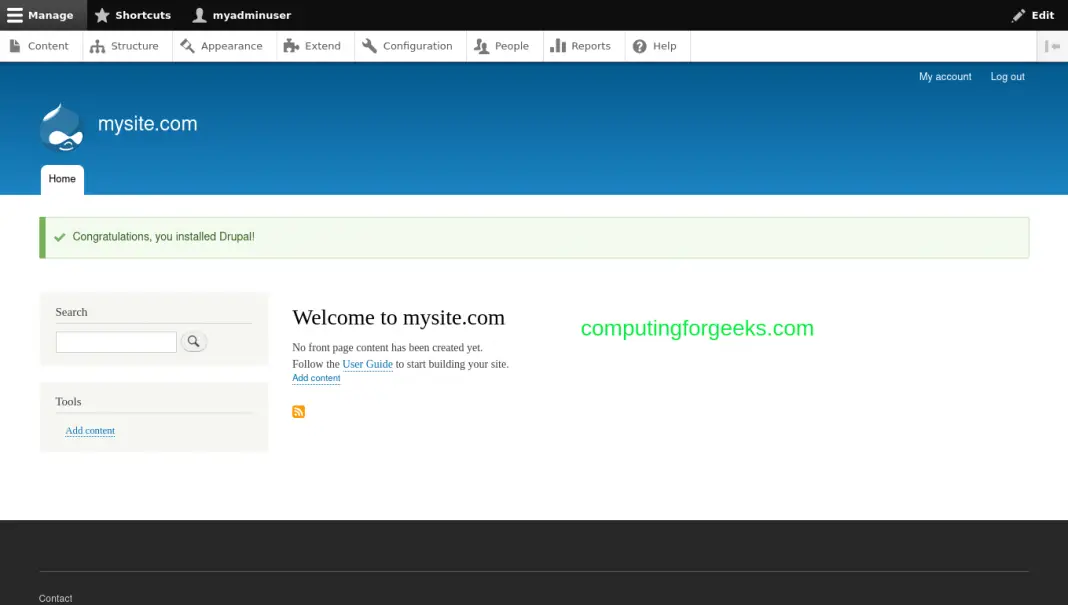Open the orange RSS feed icon
Screen dimensions: 1068x605
tap(298, 411)
